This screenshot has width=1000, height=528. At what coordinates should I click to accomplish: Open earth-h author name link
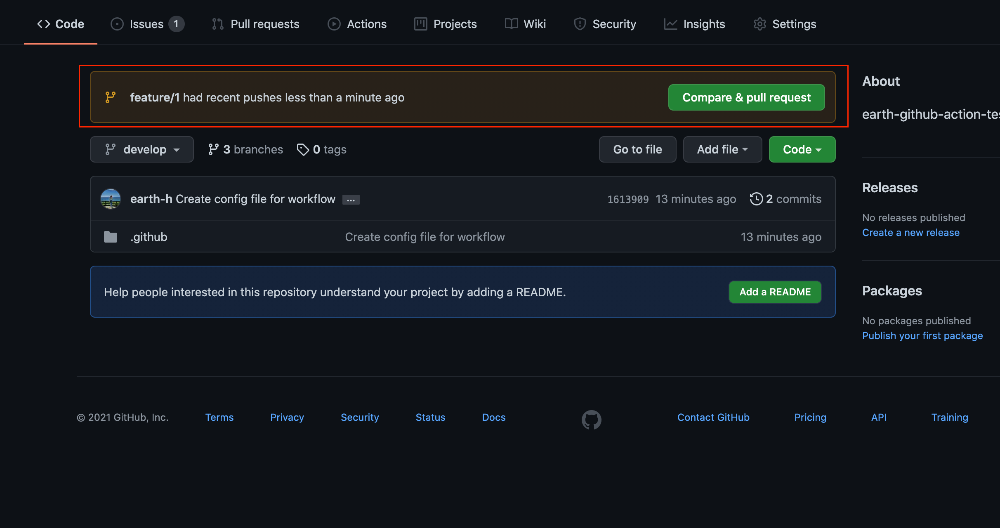(151, 199)
